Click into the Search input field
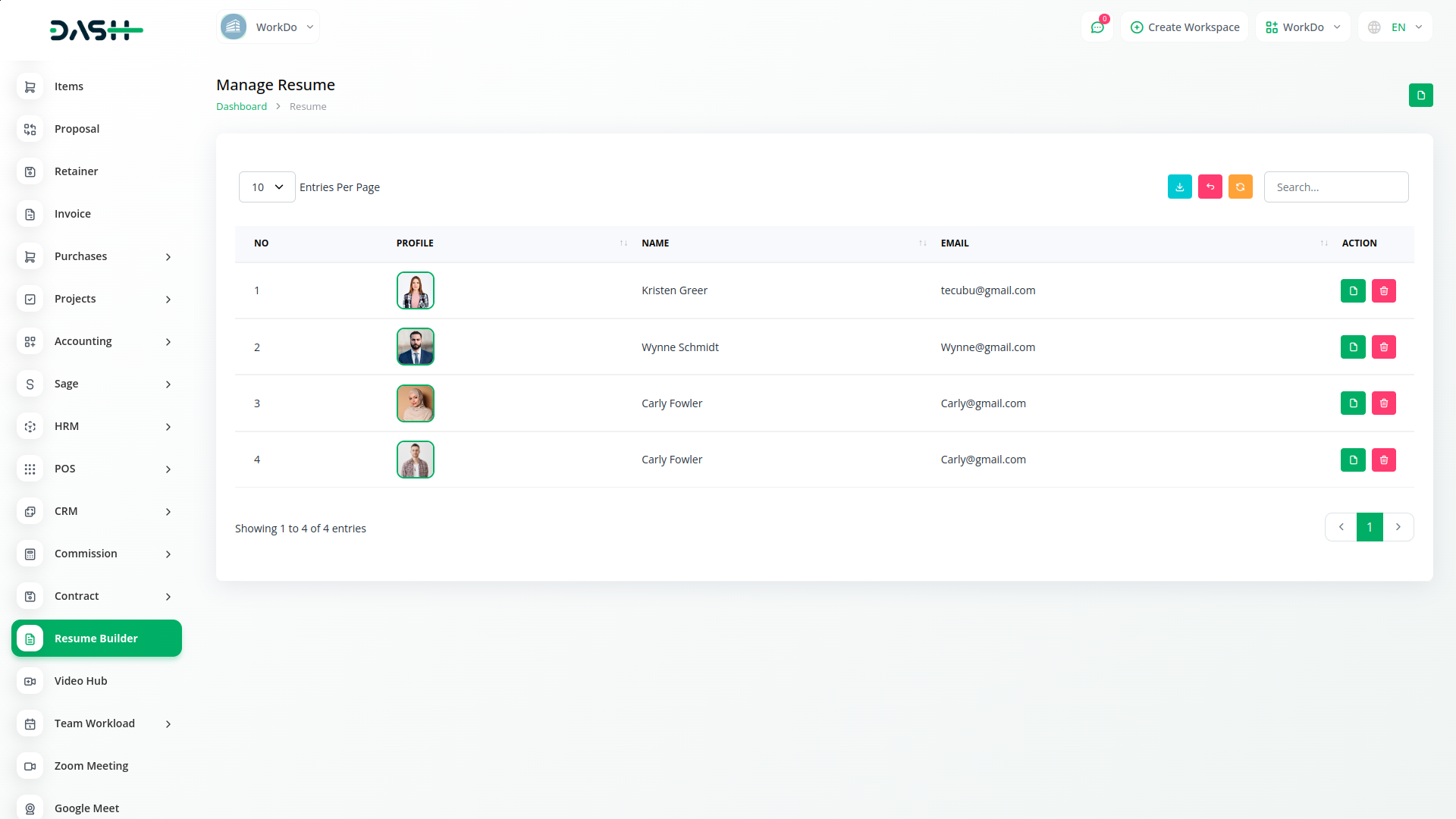This screenshot has height=819, width=1456. coord(1335,187)
